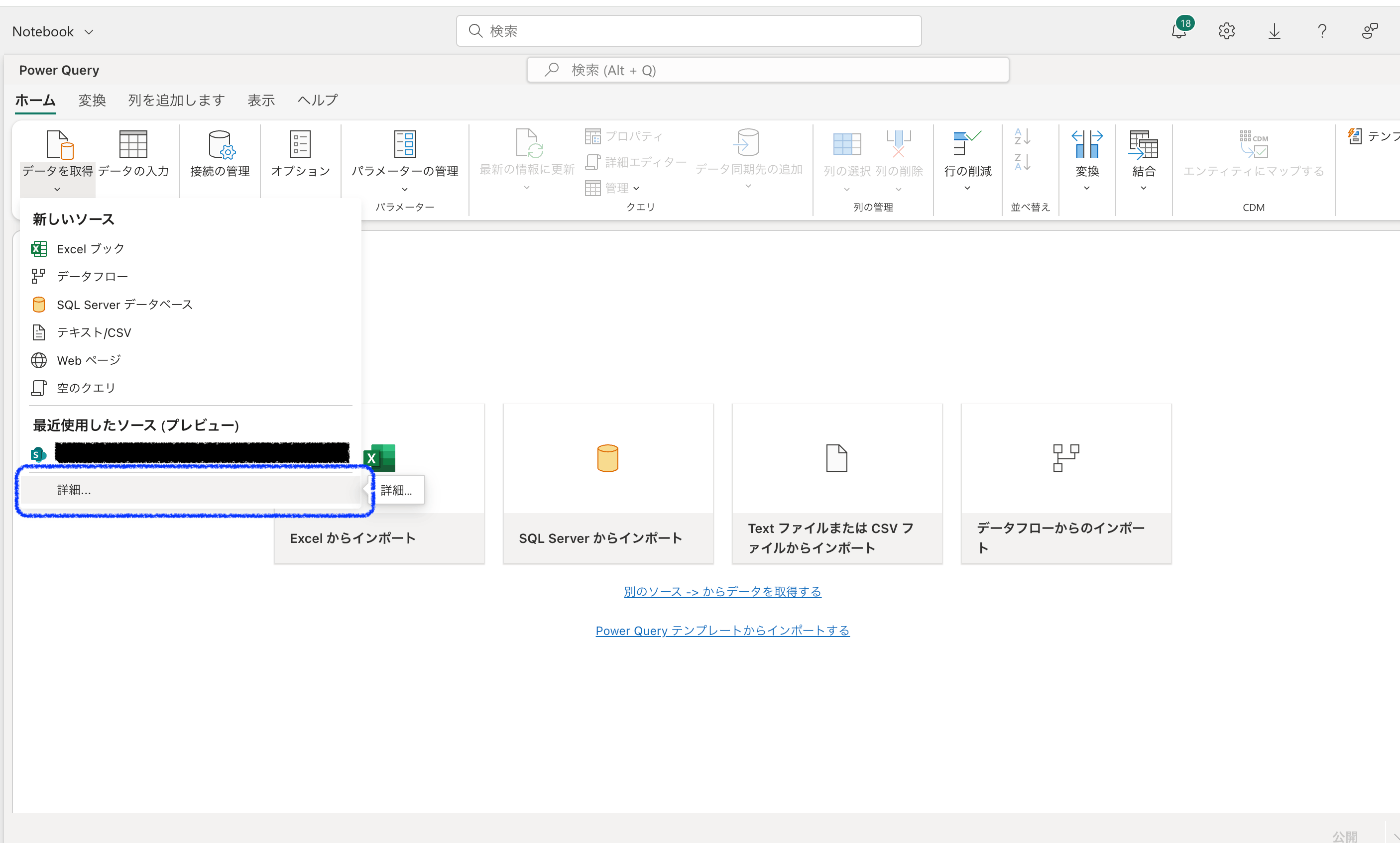The height and width of the screenshot is (843, 1400).
Task: Sort descending with the Z-A icon
Action: pos(1022,162)
